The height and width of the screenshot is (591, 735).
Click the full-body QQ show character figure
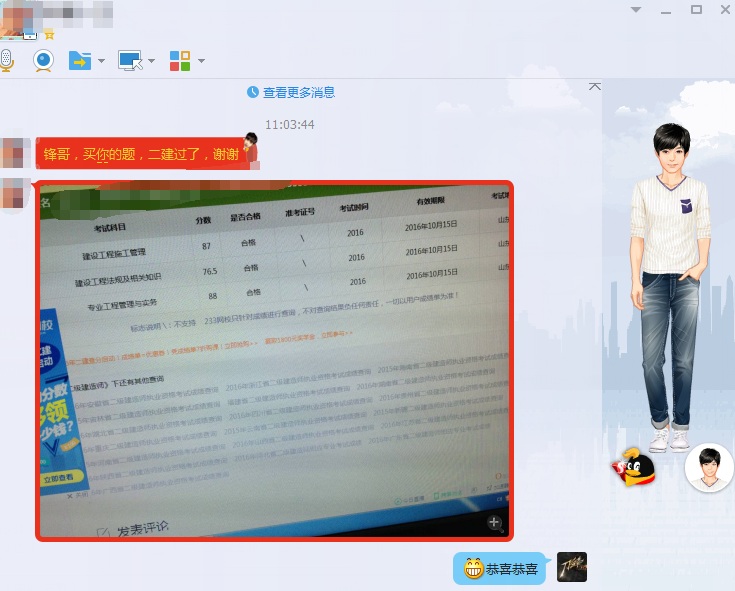[x=670, y=287]
